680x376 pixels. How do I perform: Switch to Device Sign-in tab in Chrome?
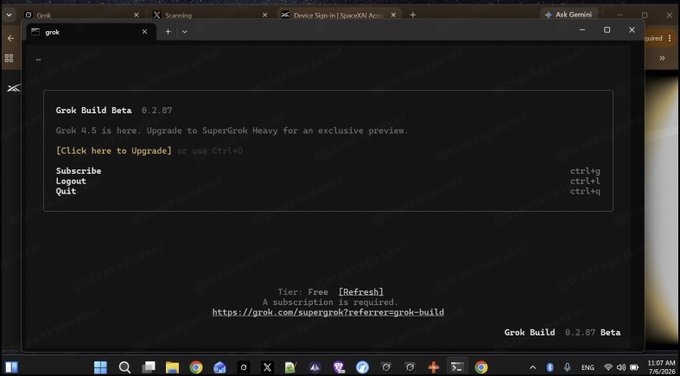point(339,15)
